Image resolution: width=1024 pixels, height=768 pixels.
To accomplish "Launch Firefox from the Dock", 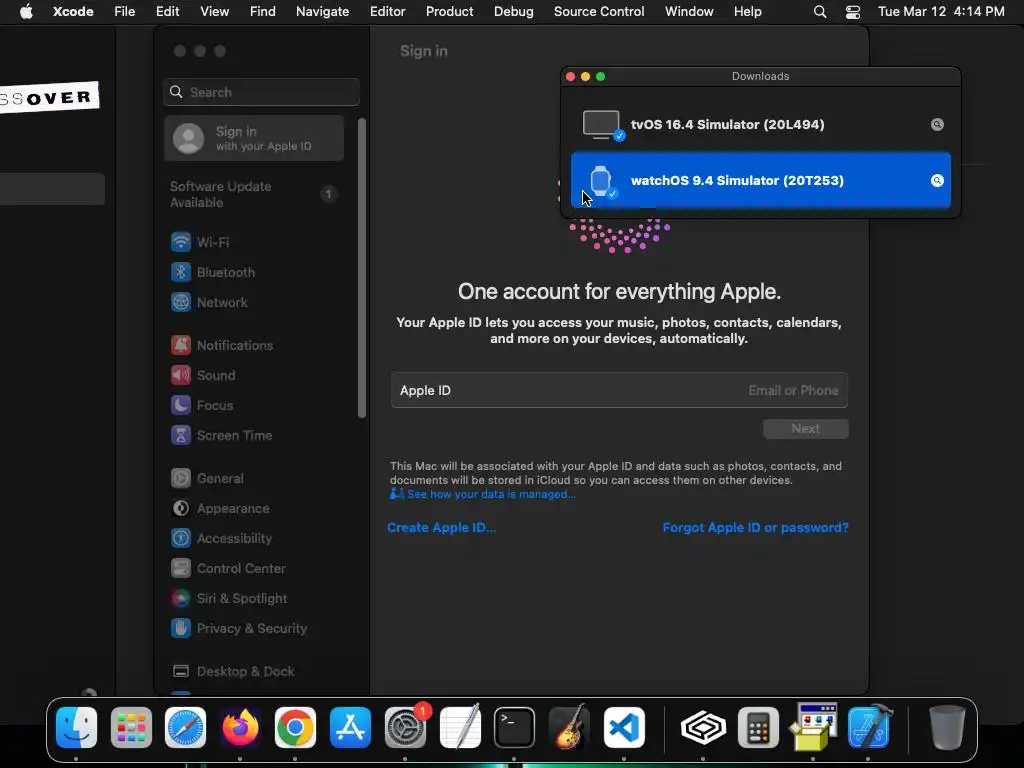I will [x=240, y=728].
